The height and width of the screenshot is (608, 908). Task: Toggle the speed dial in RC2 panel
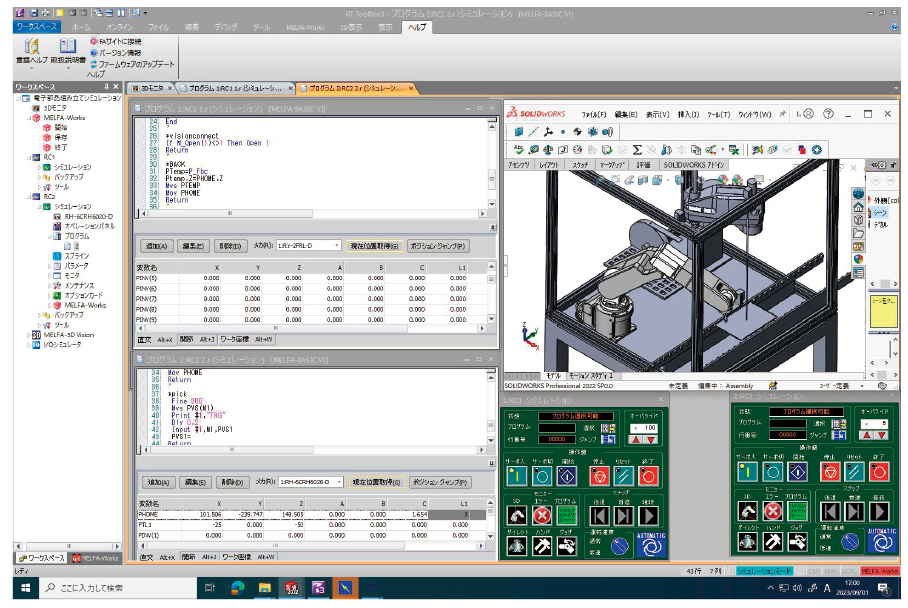pyautogui.click(x=848, y=541)
